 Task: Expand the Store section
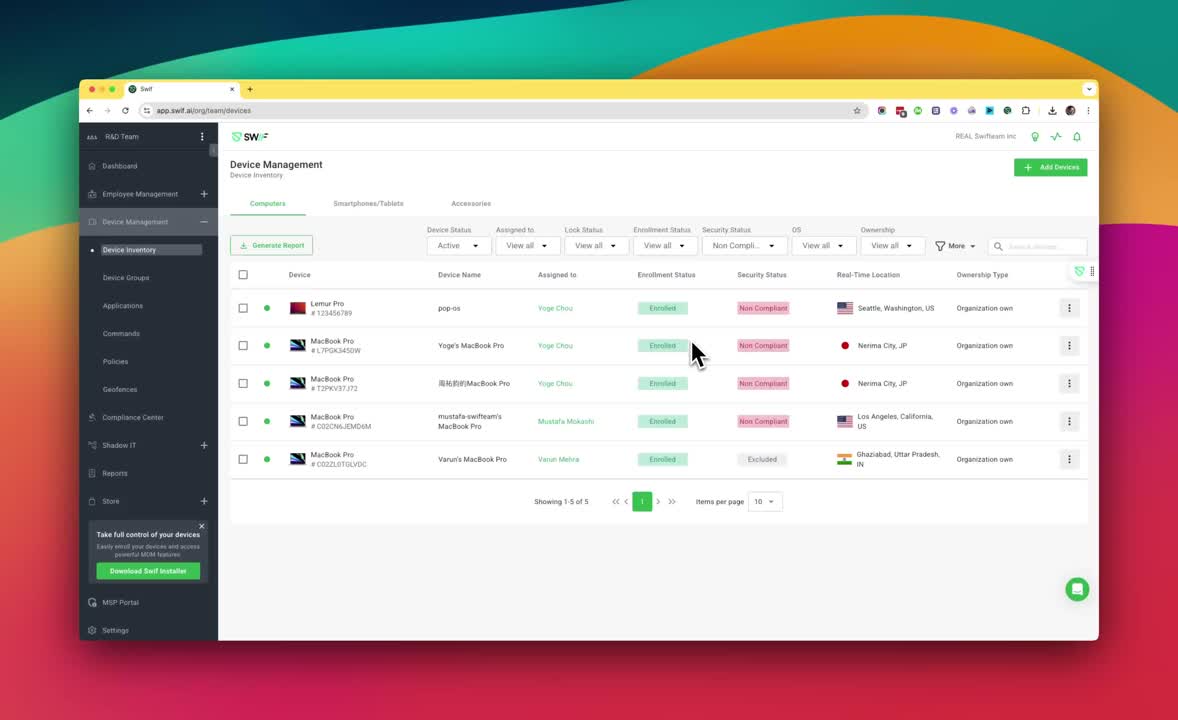point(204,501)
